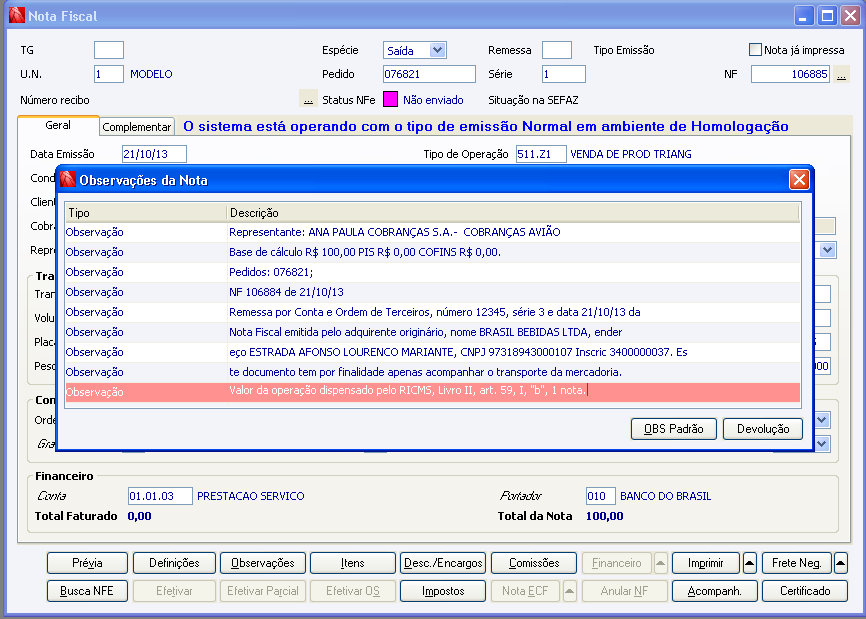
Task: Open the dropdown arrow right of Orde row
Action: (822, 420)
